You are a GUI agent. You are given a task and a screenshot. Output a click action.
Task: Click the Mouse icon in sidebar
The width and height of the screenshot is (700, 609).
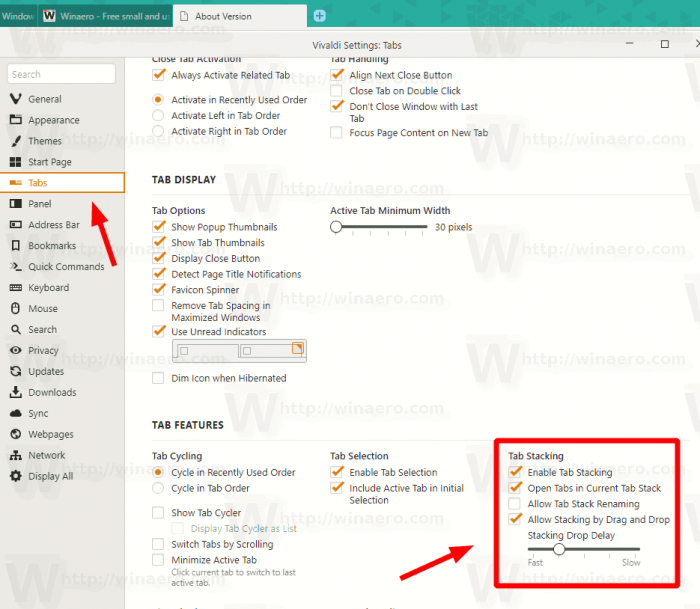[16, 309]
